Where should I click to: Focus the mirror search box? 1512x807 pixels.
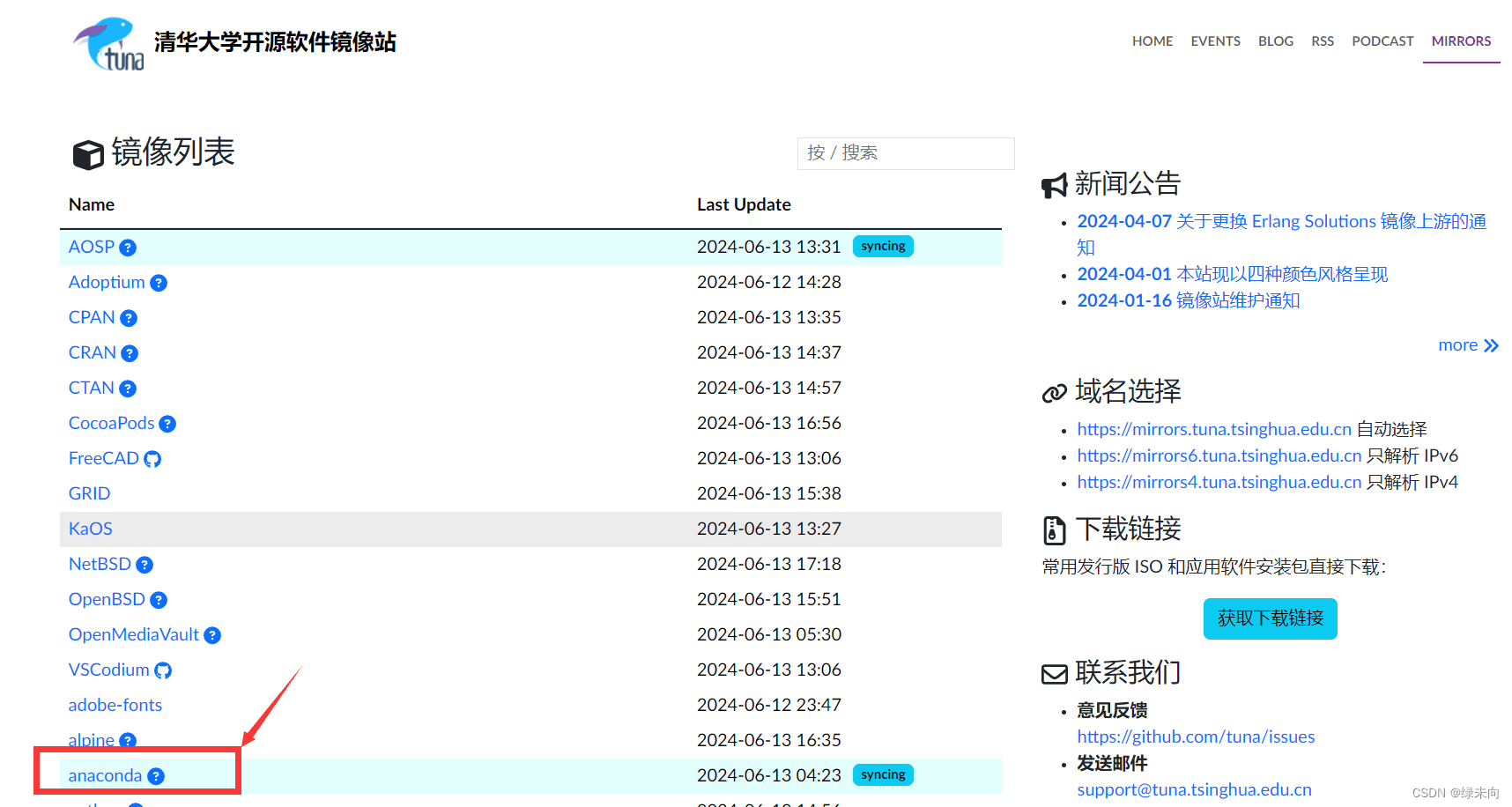[x=906, y=153]
